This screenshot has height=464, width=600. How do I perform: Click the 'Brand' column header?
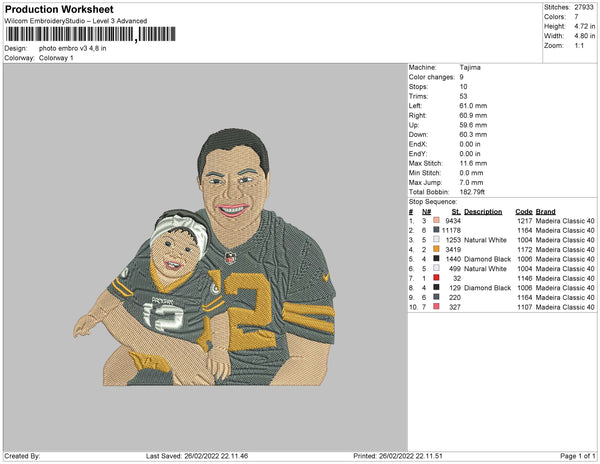pyautogui.click(x=546, y=212)
